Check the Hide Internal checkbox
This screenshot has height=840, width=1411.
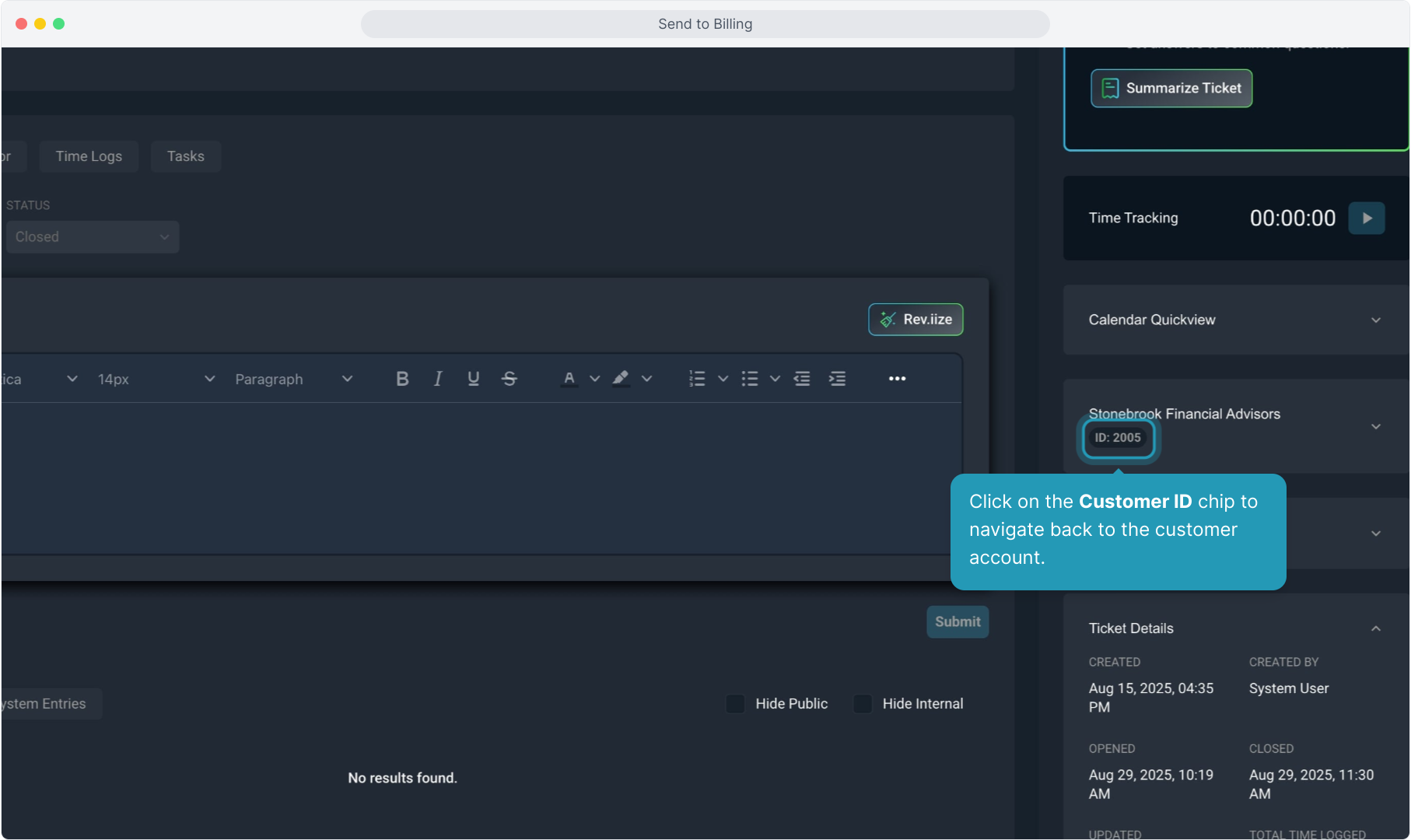tap(863, 704)
